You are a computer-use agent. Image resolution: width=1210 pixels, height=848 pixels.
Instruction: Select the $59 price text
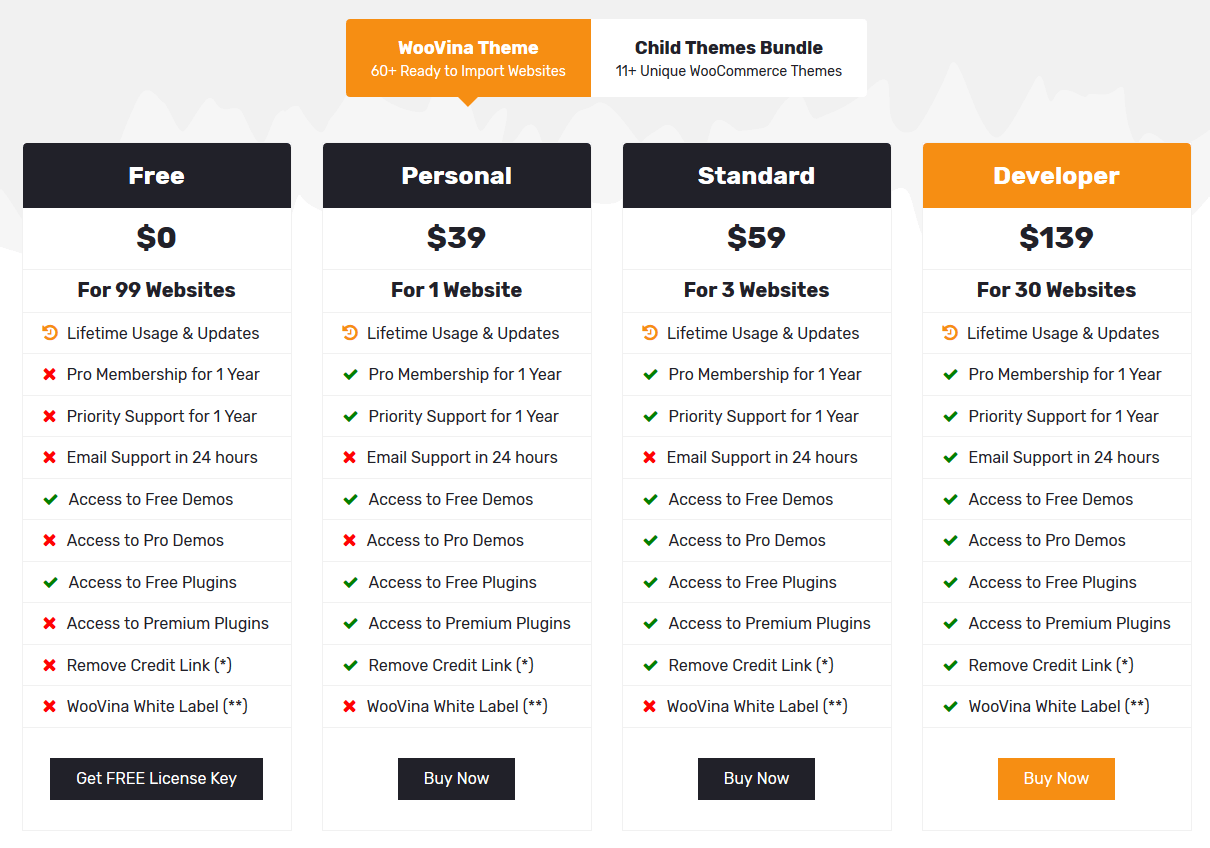click(x=757, y=238)
